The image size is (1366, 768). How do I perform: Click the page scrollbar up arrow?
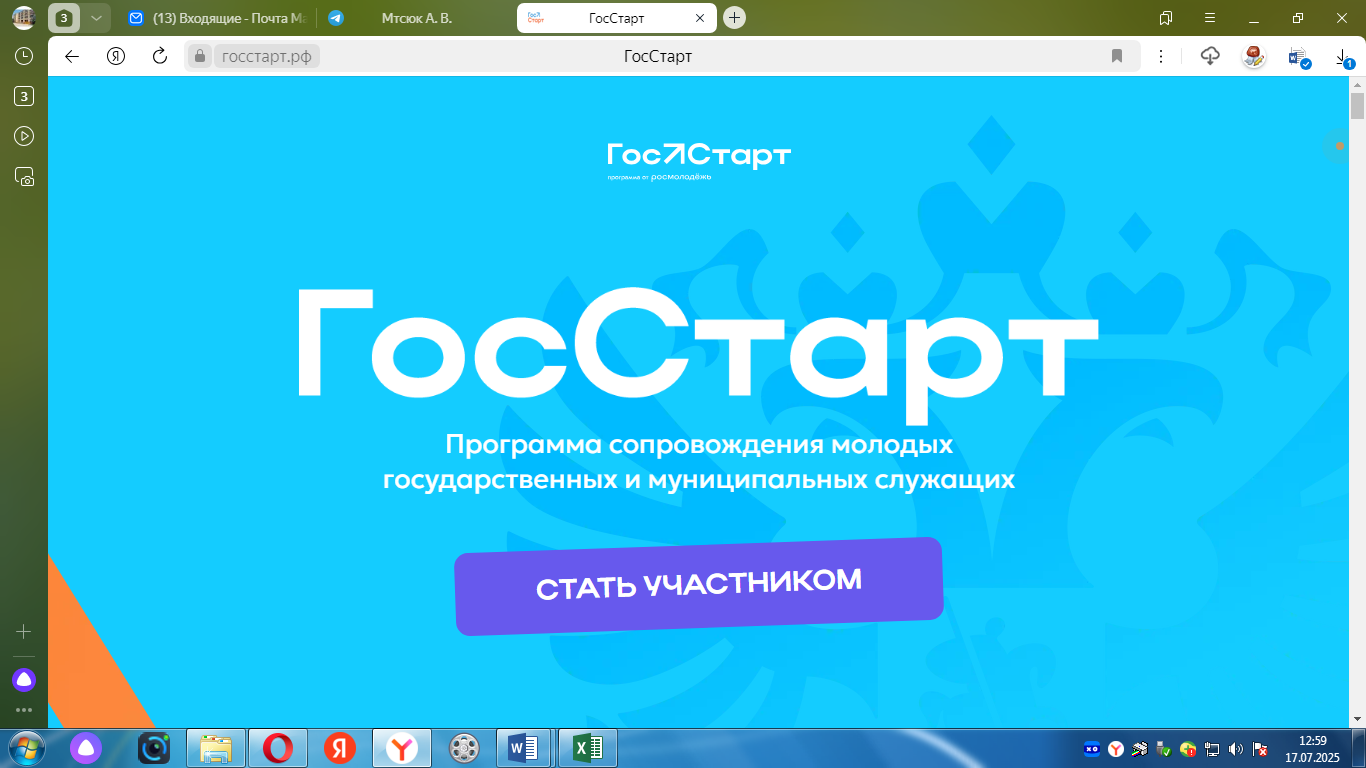[1357, 84]
